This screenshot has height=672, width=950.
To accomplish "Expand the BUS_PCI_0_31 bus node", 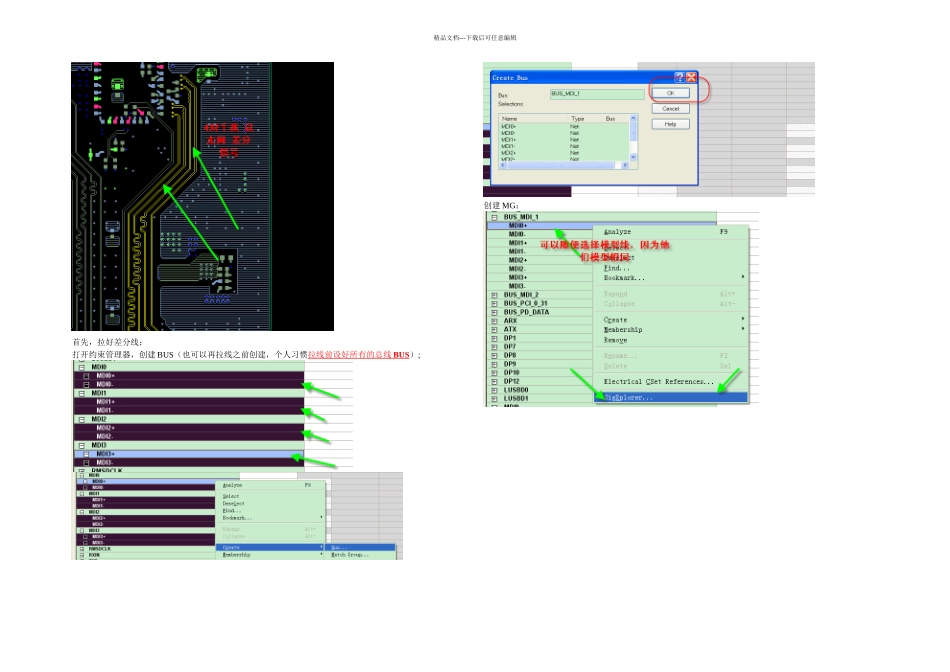I will click(x=493, y=303).
